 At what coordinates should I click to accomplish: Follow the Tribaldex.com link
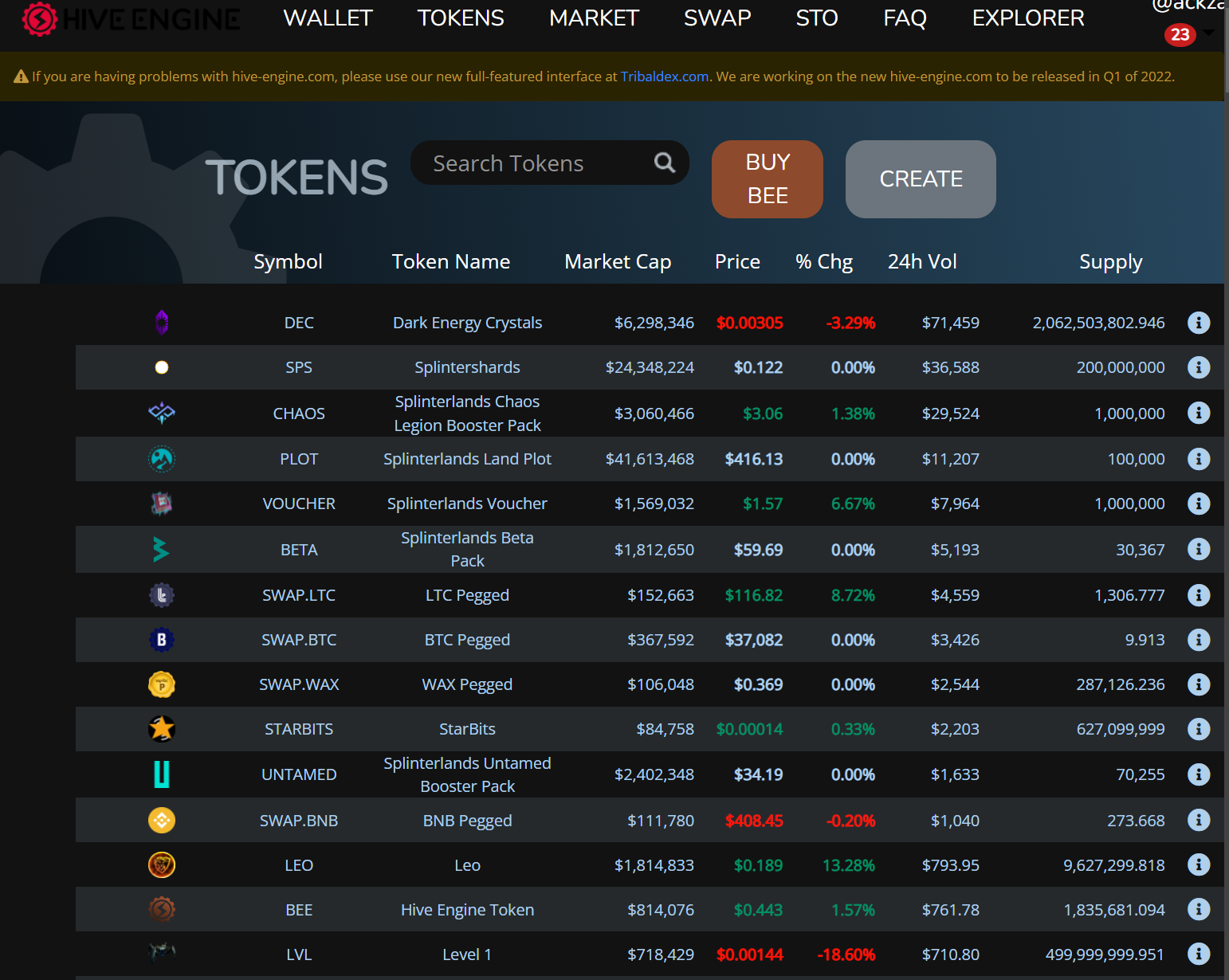665,76
